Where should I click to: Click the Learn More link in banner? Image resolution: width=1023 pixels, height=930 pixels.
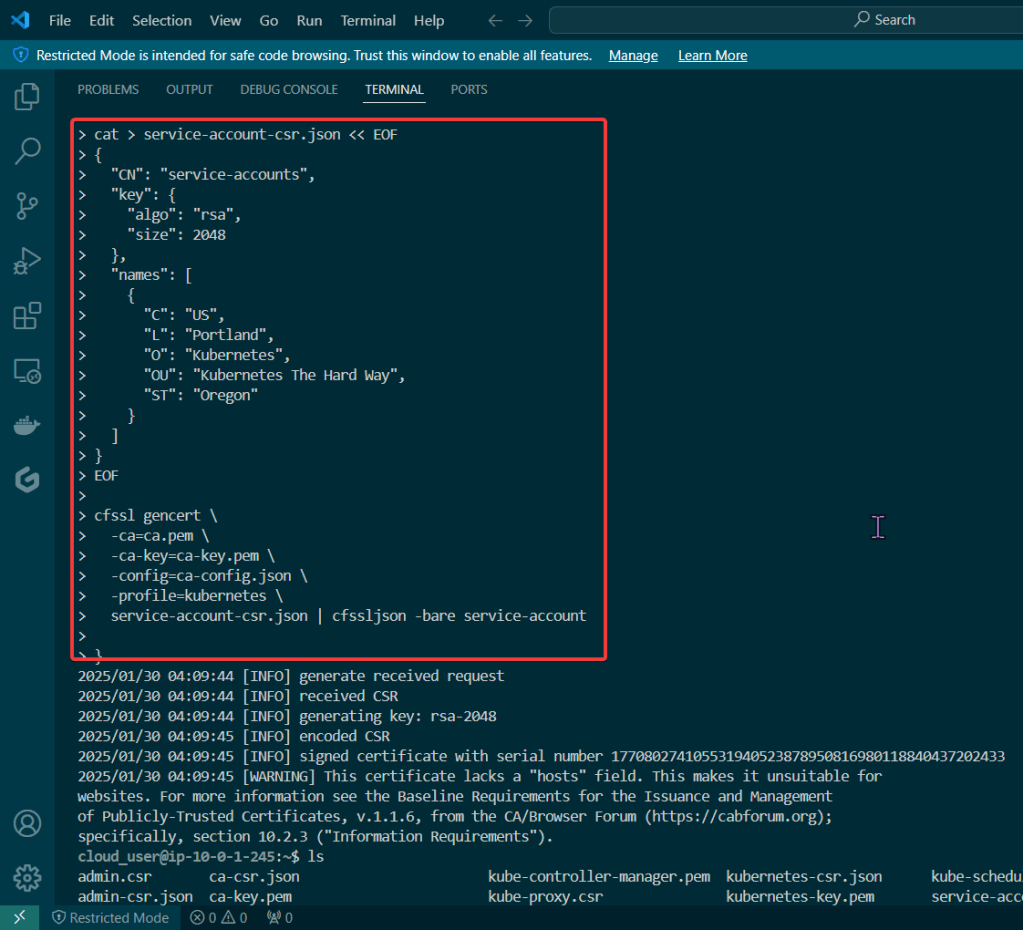point(712,56)
